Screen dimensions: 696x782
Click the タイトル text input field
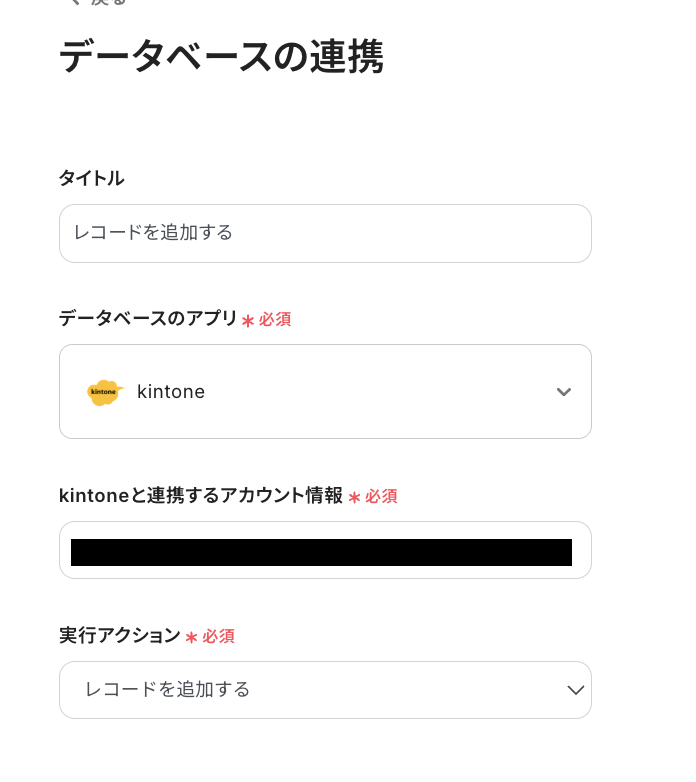(x=325, y=233)
